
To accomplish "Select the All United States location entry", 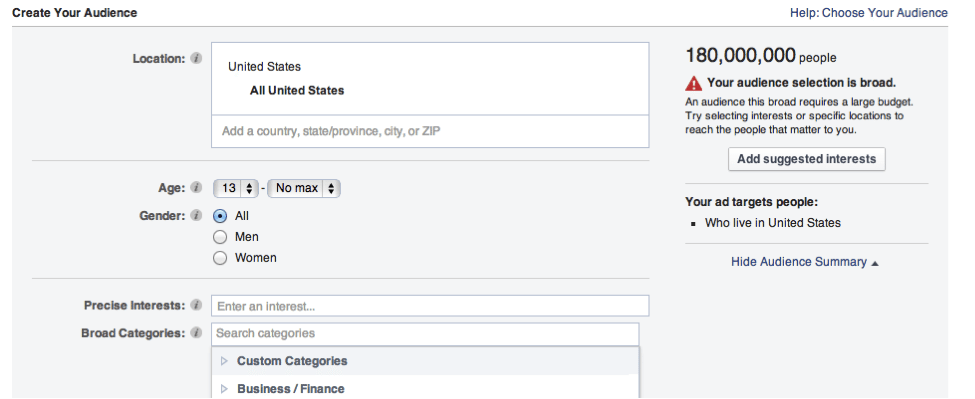I will point(297,91).
